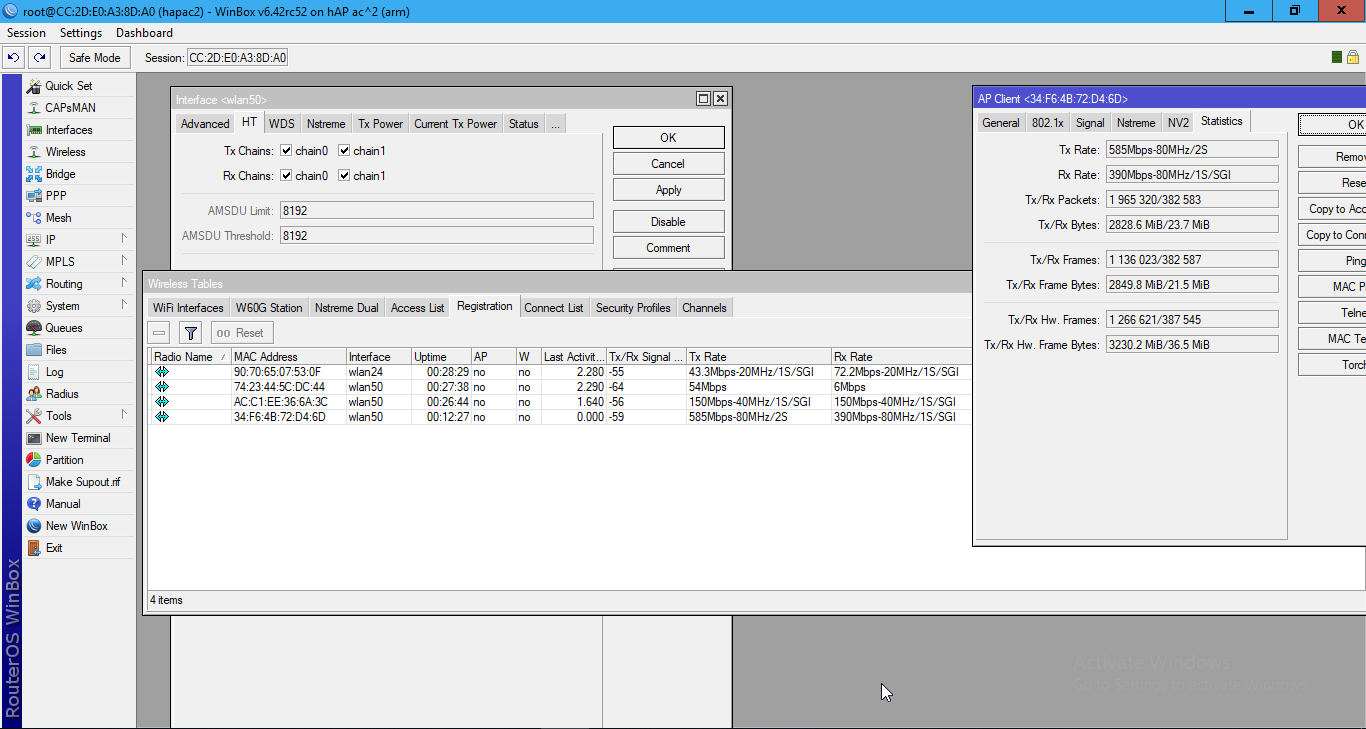This screenshot has height=729, width=1366.
Task: Toggle Tx Chains chain1 checkbox
Action: (x=344, y=151)
